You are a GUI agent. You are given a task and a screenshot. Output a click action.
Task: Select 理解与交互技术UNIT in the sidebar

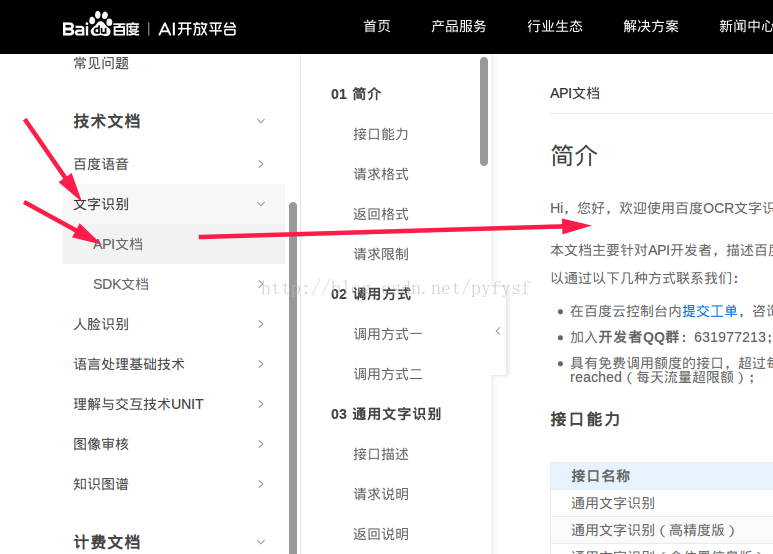[139, 404]
